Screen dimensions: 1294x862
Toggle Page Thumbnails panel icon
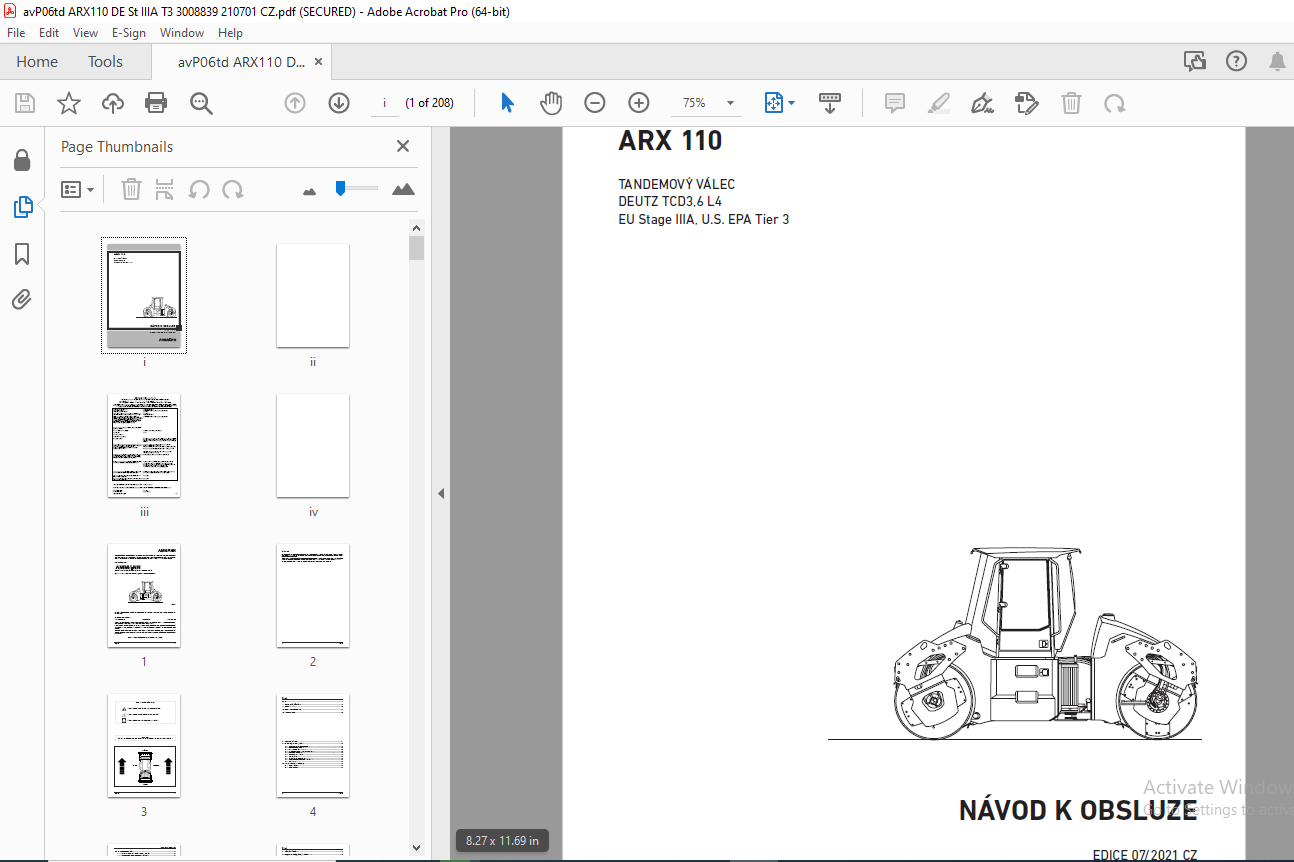tap(22, 207)
